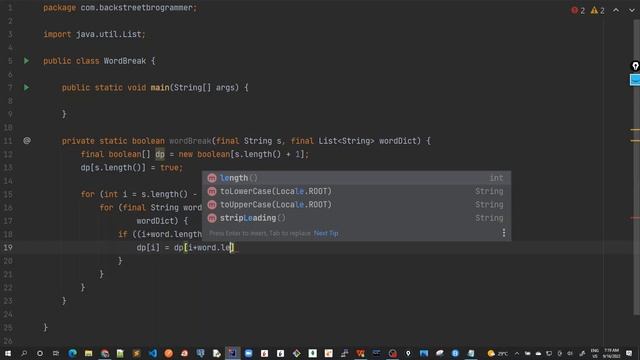Click the highlighted dp variable declaration
The image size is (640, 360).
pyautogui.click(x=160, y=154)
